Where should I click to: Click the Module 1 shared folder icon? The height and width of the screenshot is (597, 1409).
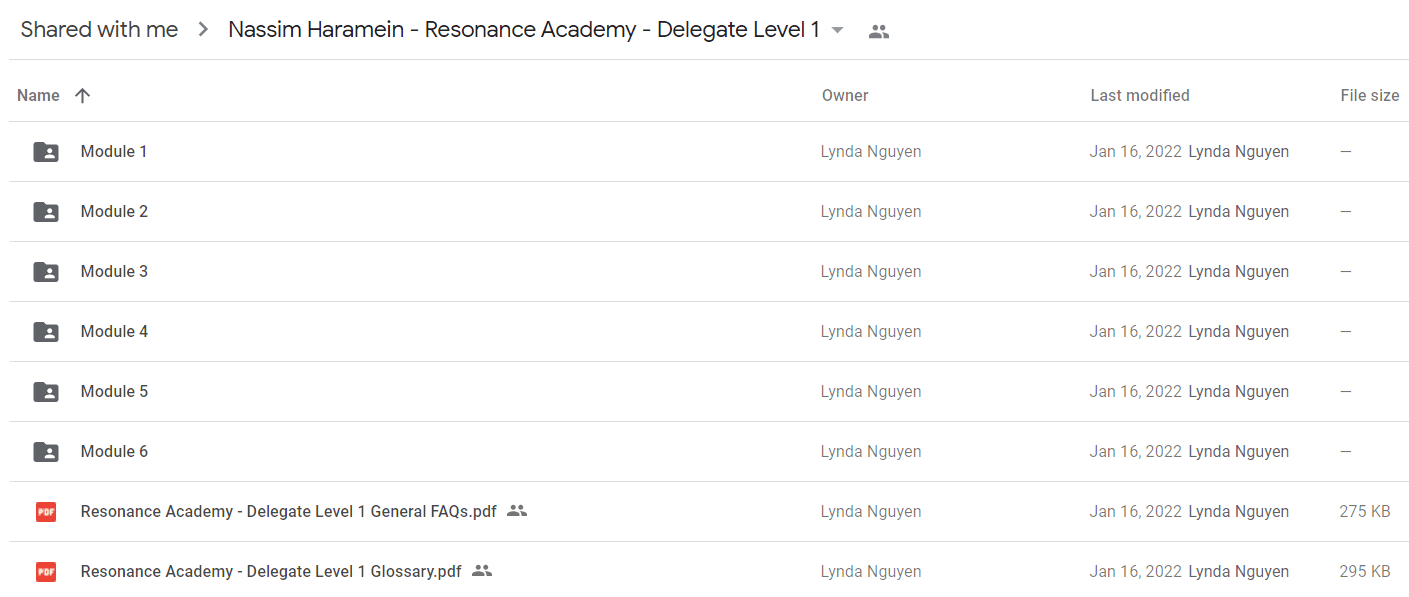(x=46, y=152)
